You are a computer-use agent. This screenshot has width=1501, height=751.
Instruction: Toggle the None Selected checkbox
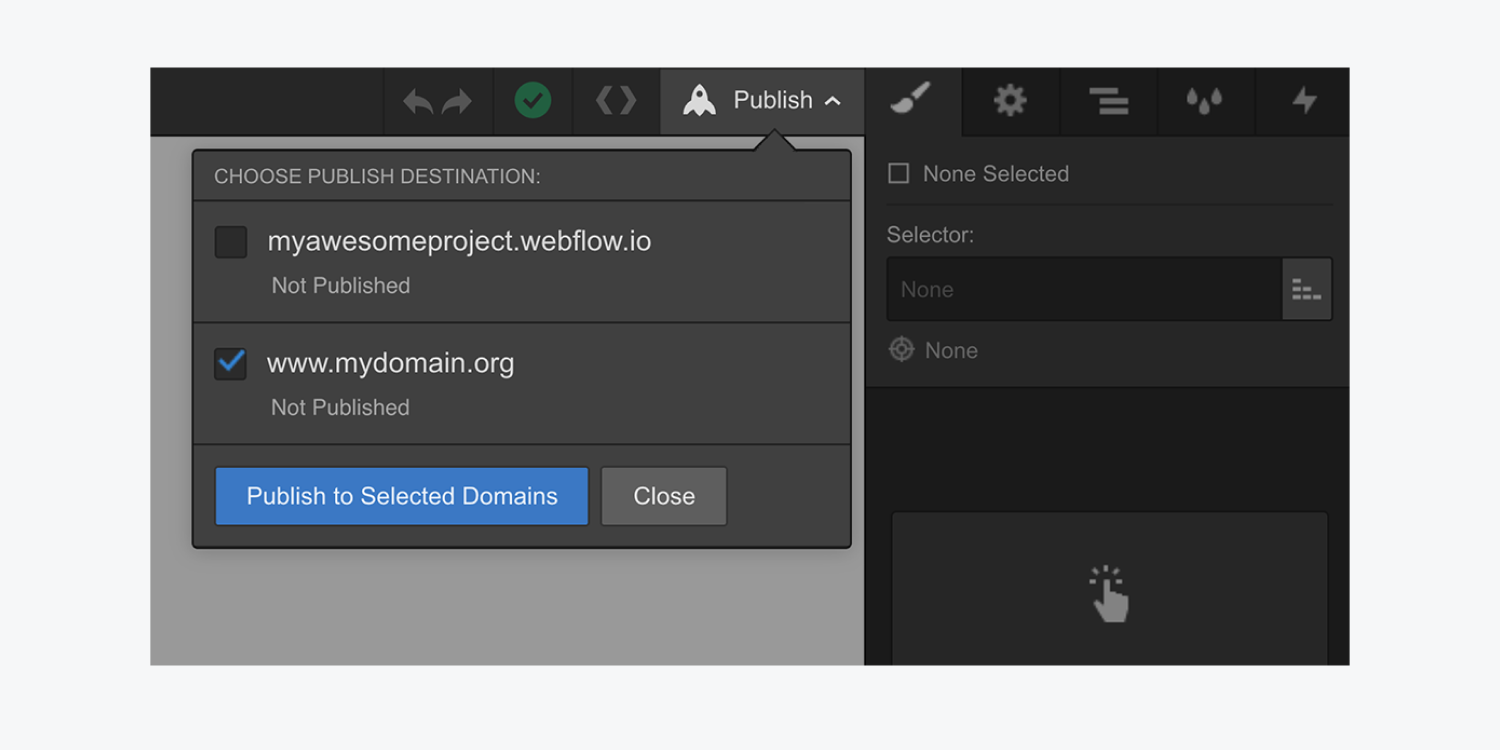click(899, 174)
